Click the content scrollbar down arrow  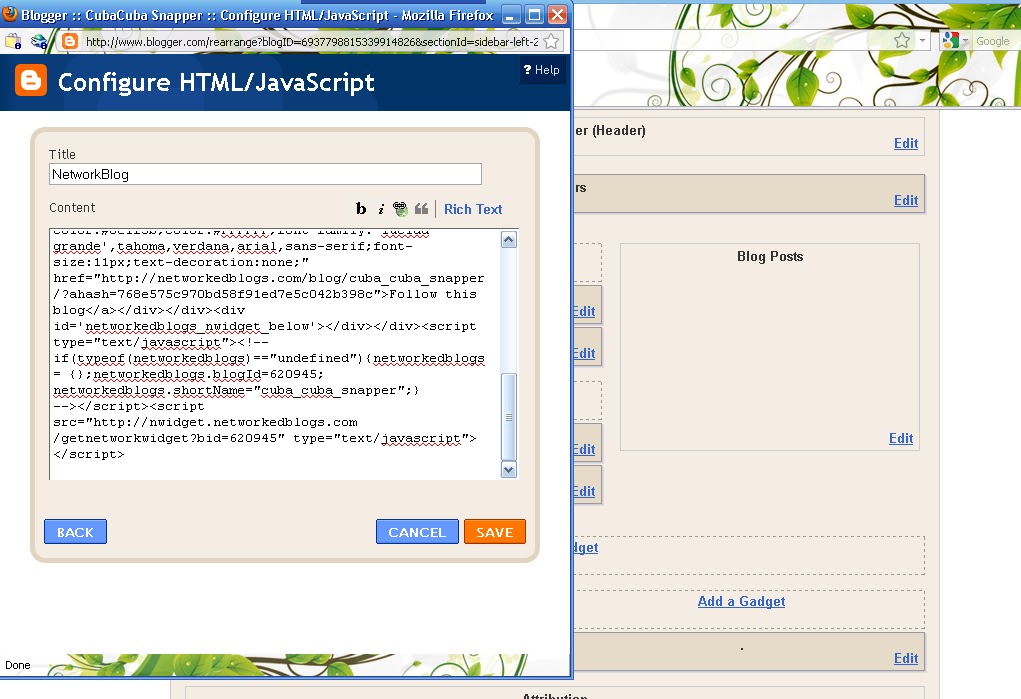509,469
